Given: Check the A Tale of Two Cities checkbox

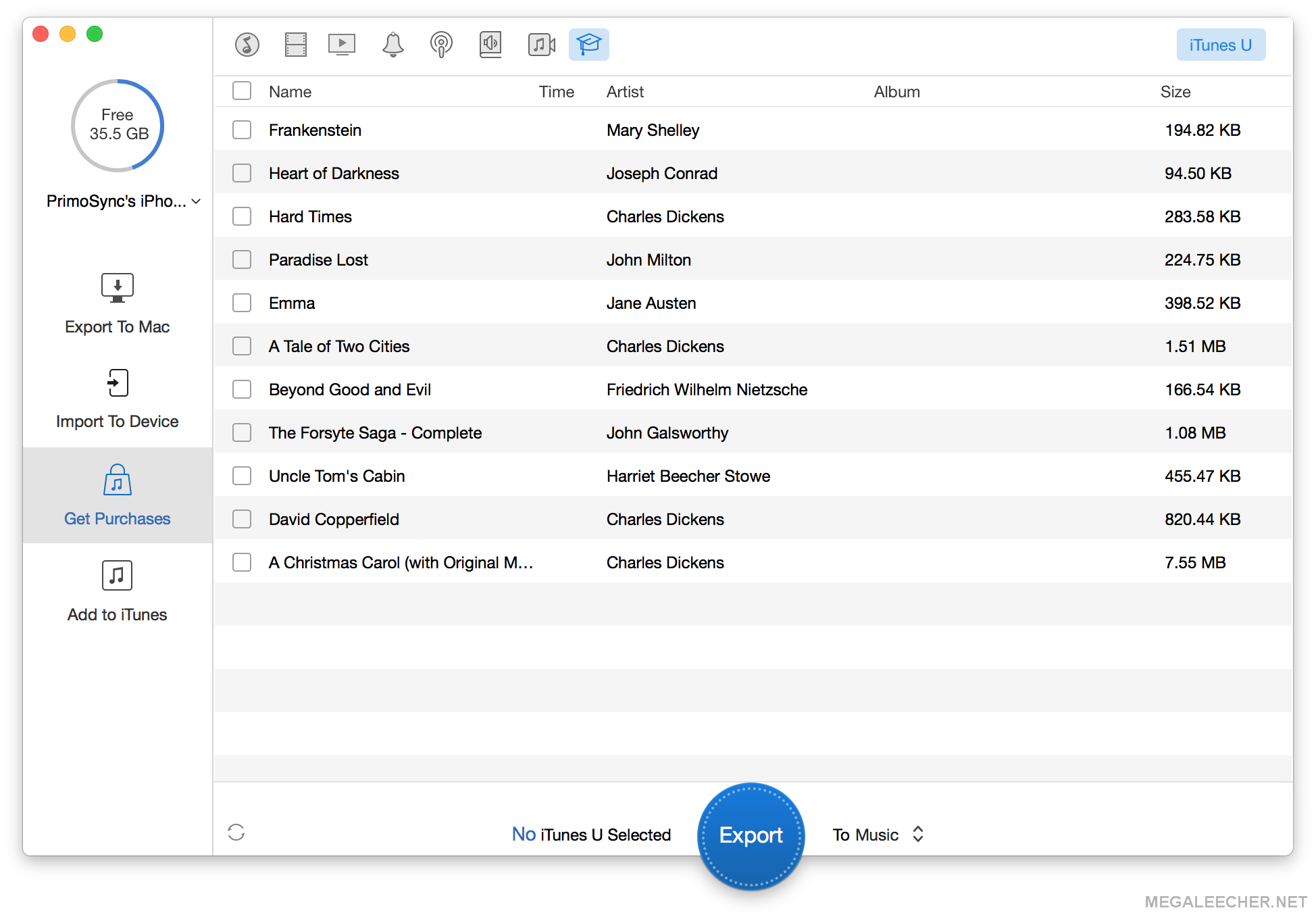Looking at the screenshot, I should [242, 346].
